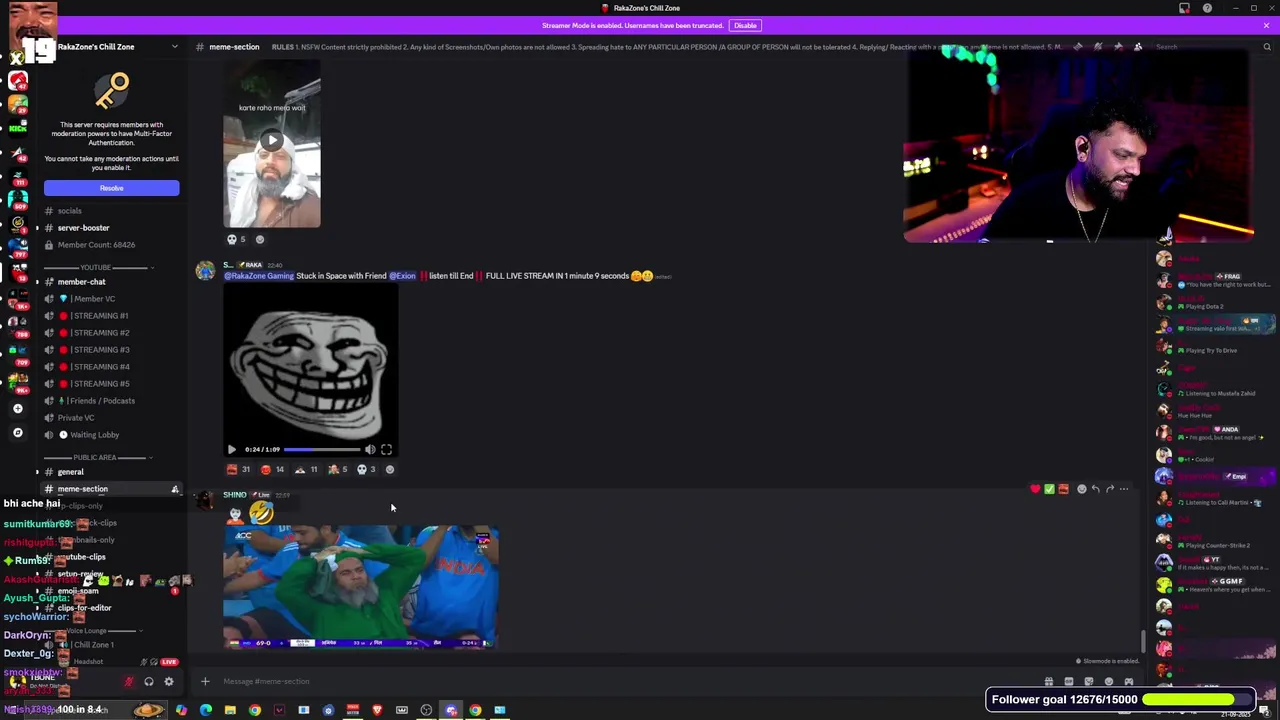Screen dimensions: 1280x720
Task: Open the sticker picker
Action: click(x=1089, y=682)
